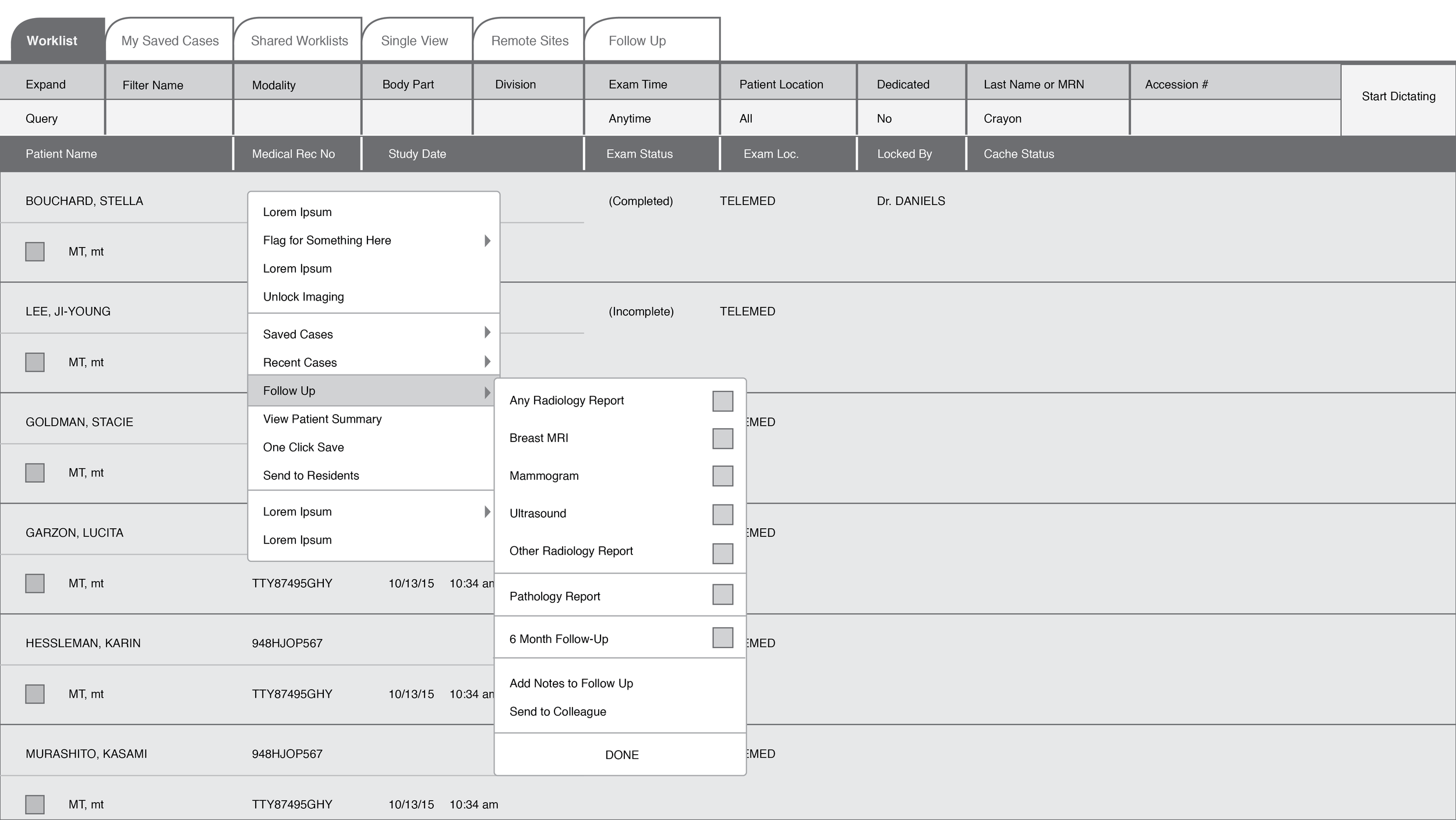The height and width of the screenshot is (820, 1456).
Task: Click the DONE button
Action: [620, 755]
